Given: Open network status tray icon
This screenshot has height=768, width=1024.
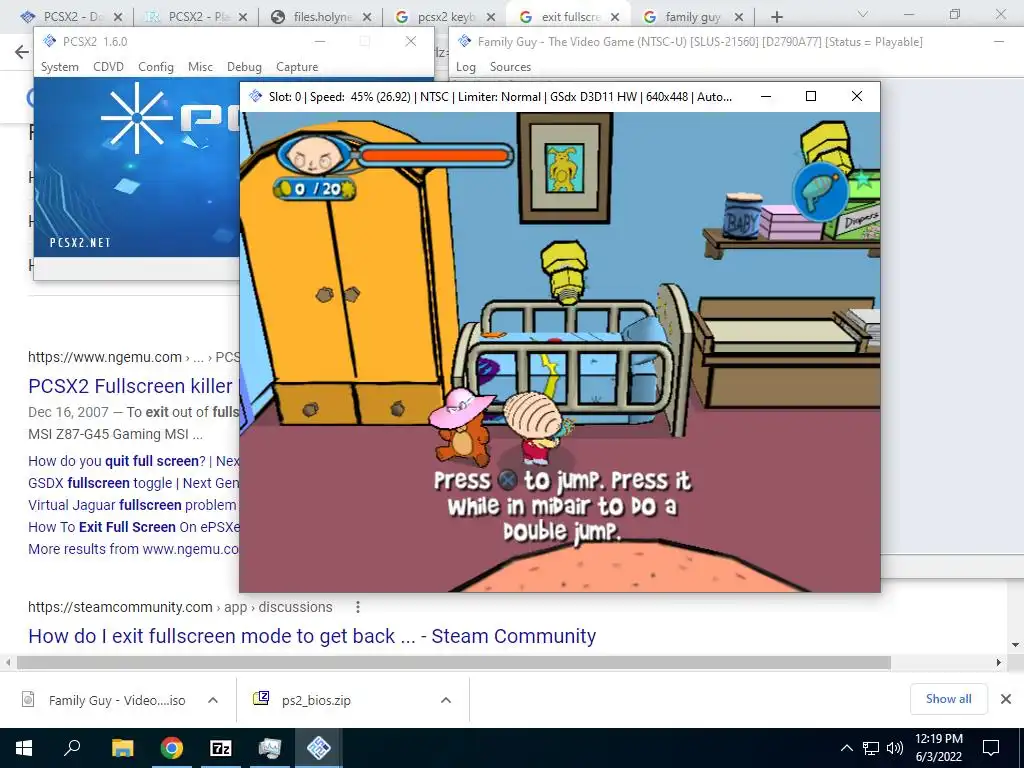Looking at the screenshot, I should (x=871, y=748).
